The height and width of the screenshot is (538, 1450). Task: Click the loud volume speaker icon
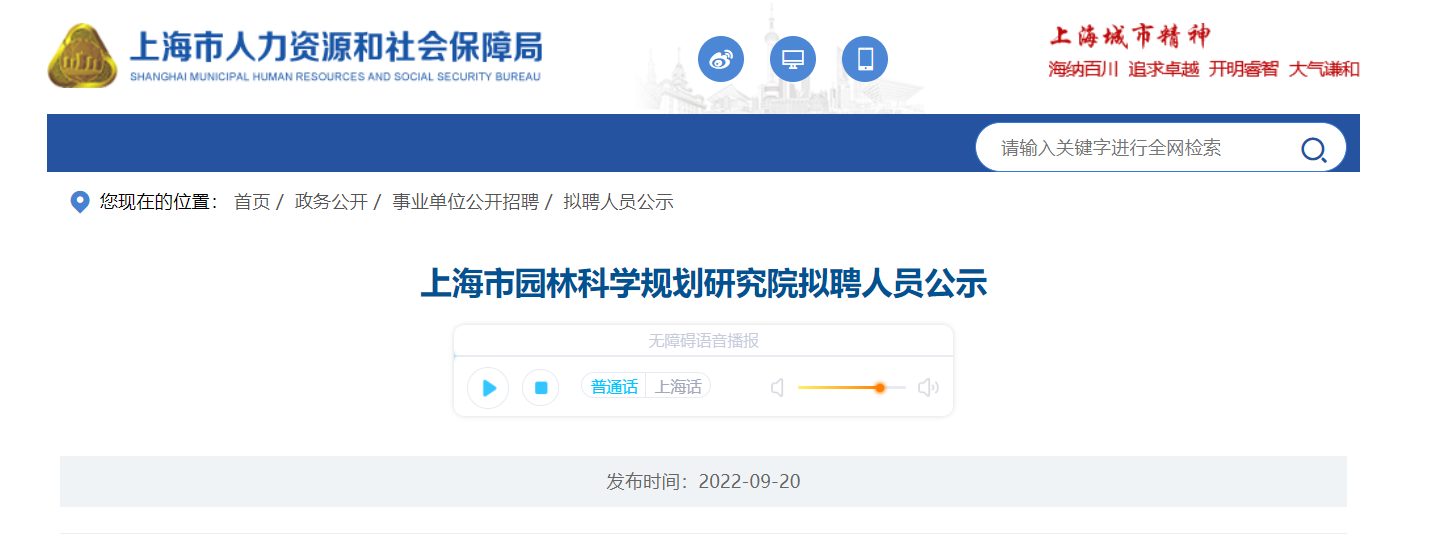point(928,388)
